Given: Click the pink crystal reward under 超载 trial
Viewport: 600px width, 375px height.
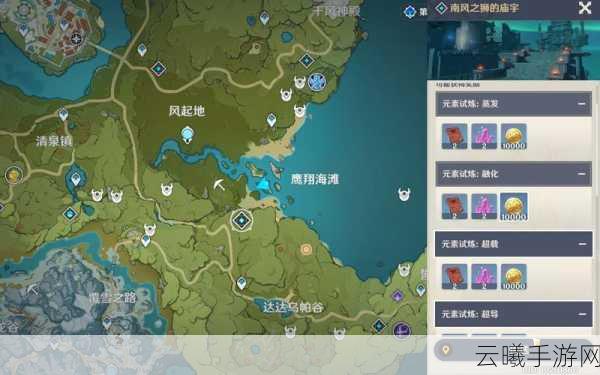Looking at the screenshot, I should [x=484, y=276].
